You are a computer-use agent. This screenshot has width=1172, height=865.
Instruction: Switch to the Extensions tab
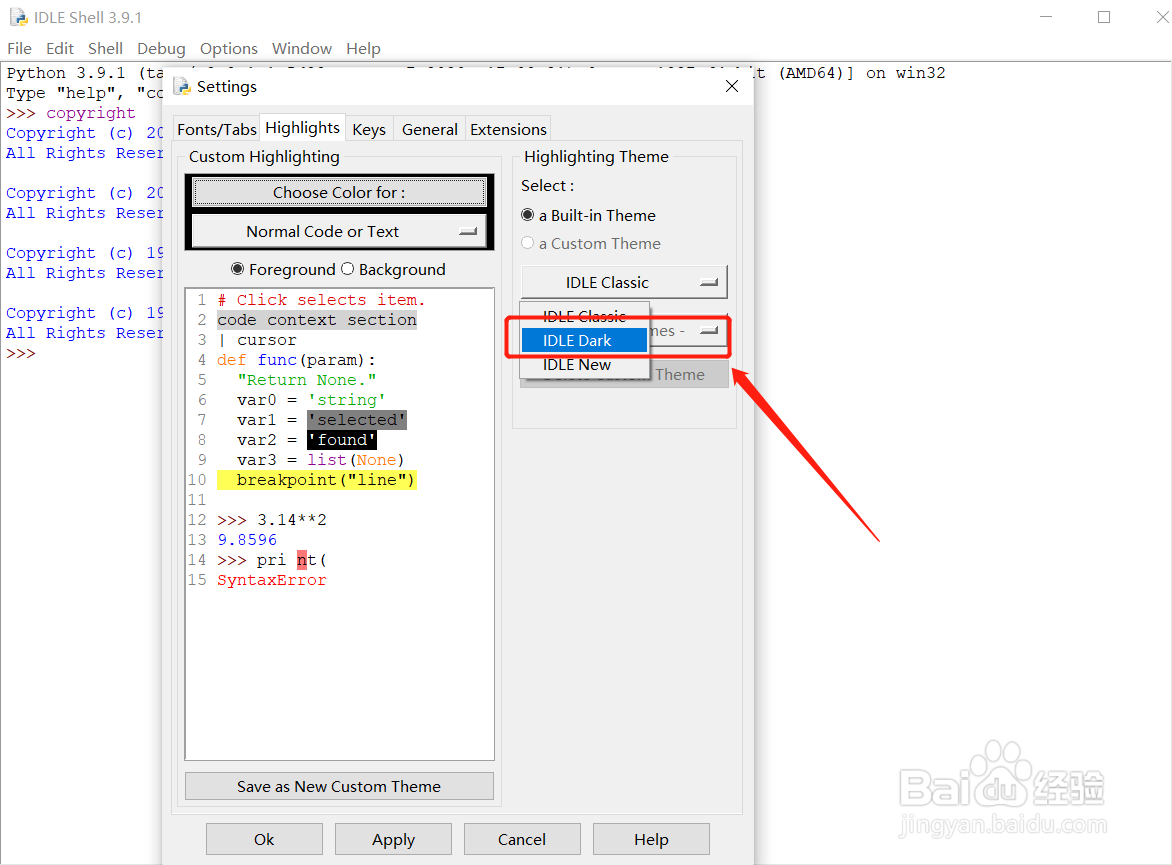508,129
